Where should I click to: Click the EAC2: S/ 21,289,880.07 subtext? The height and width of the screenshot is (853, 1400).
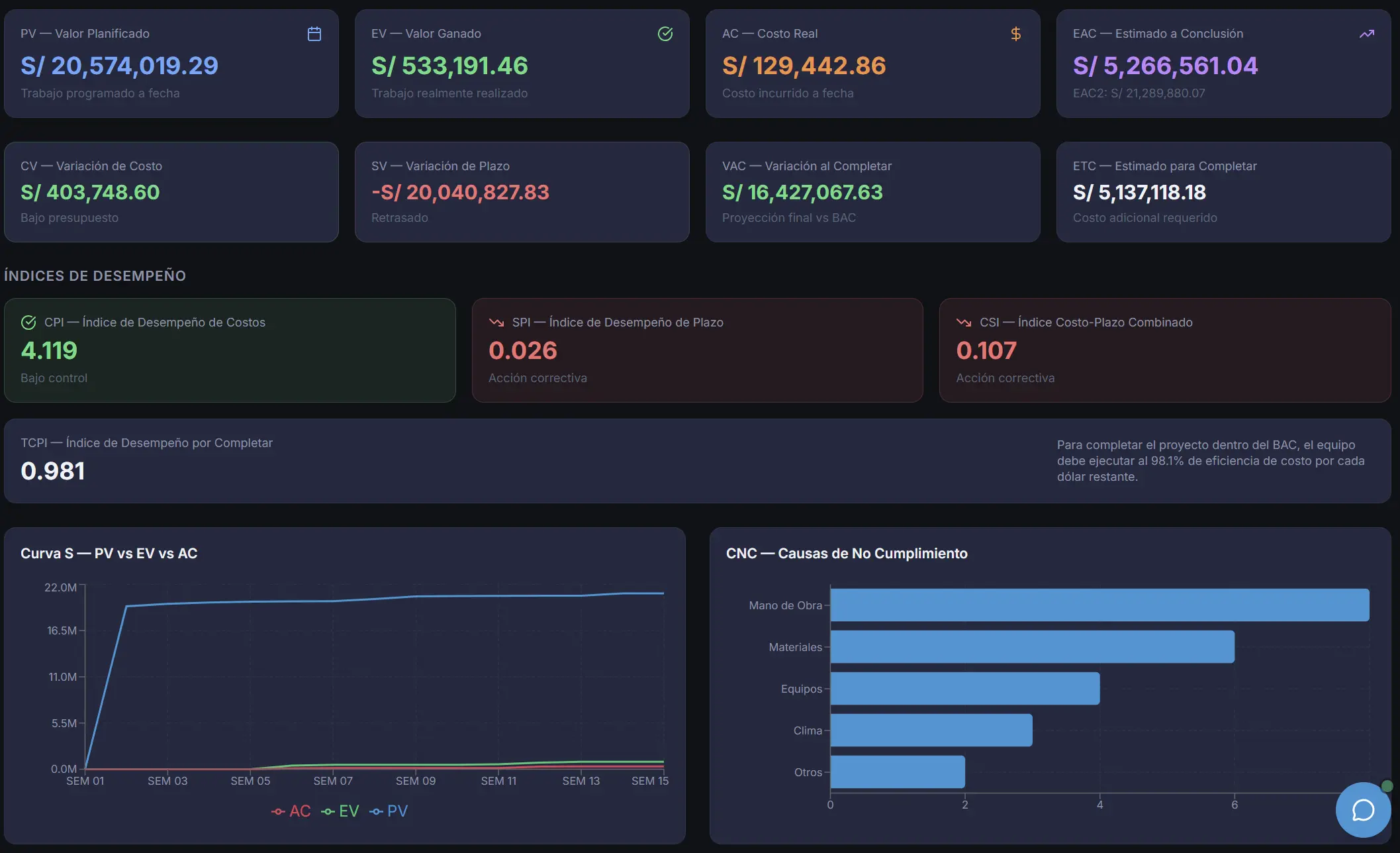(x=1139, y=93)
